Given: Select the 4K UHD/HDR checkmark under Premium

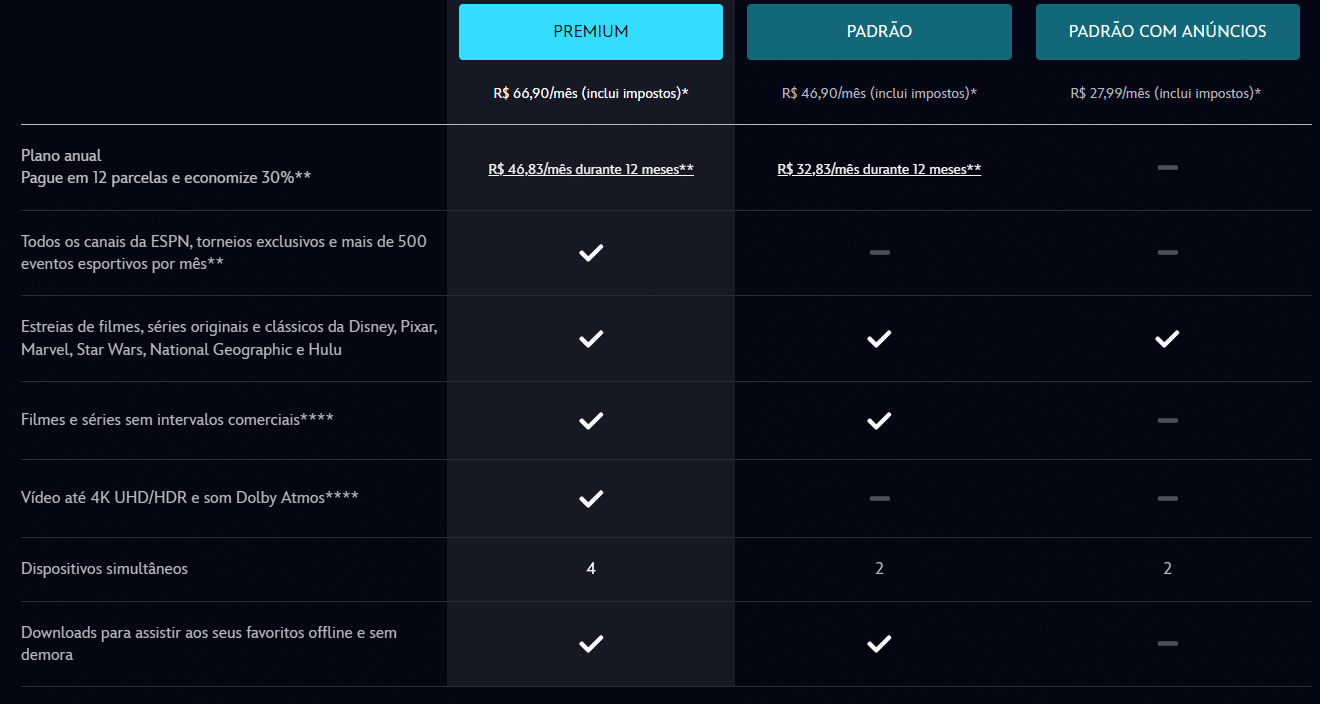Looking at the screenshot, I should pyautogui.click(x=590, y=497).
